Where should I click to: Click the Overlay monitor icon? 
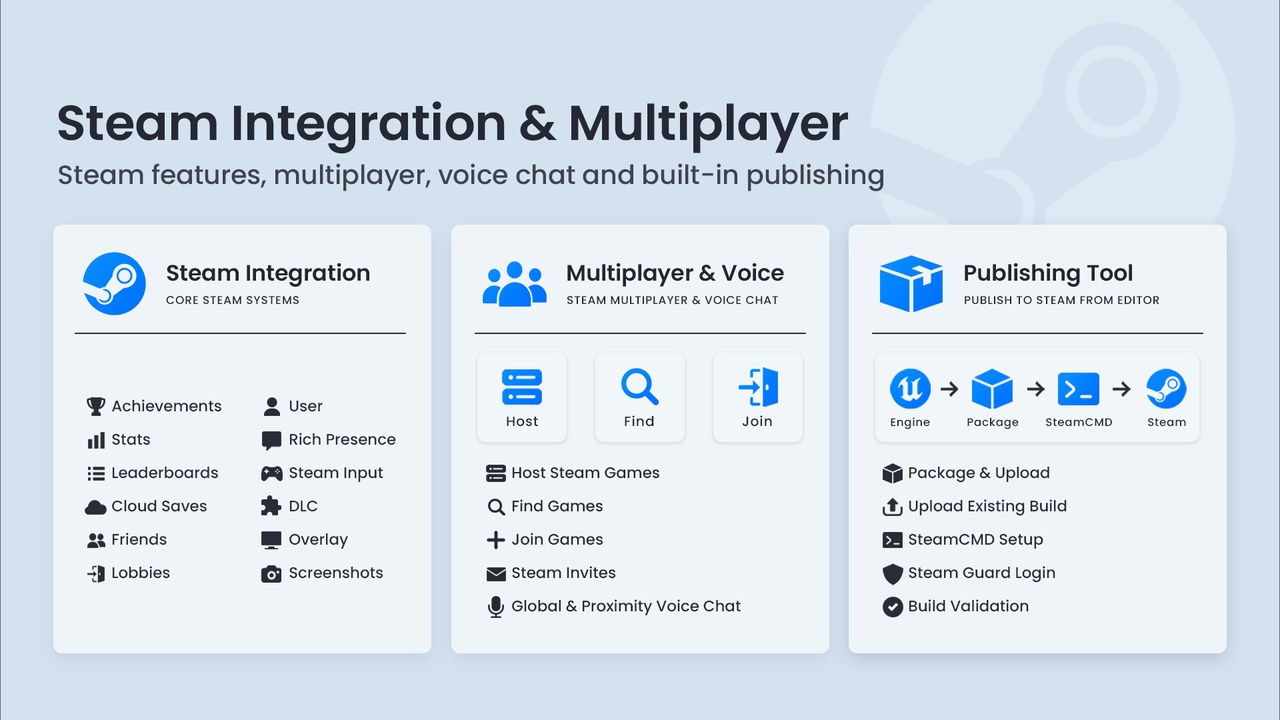271,540
